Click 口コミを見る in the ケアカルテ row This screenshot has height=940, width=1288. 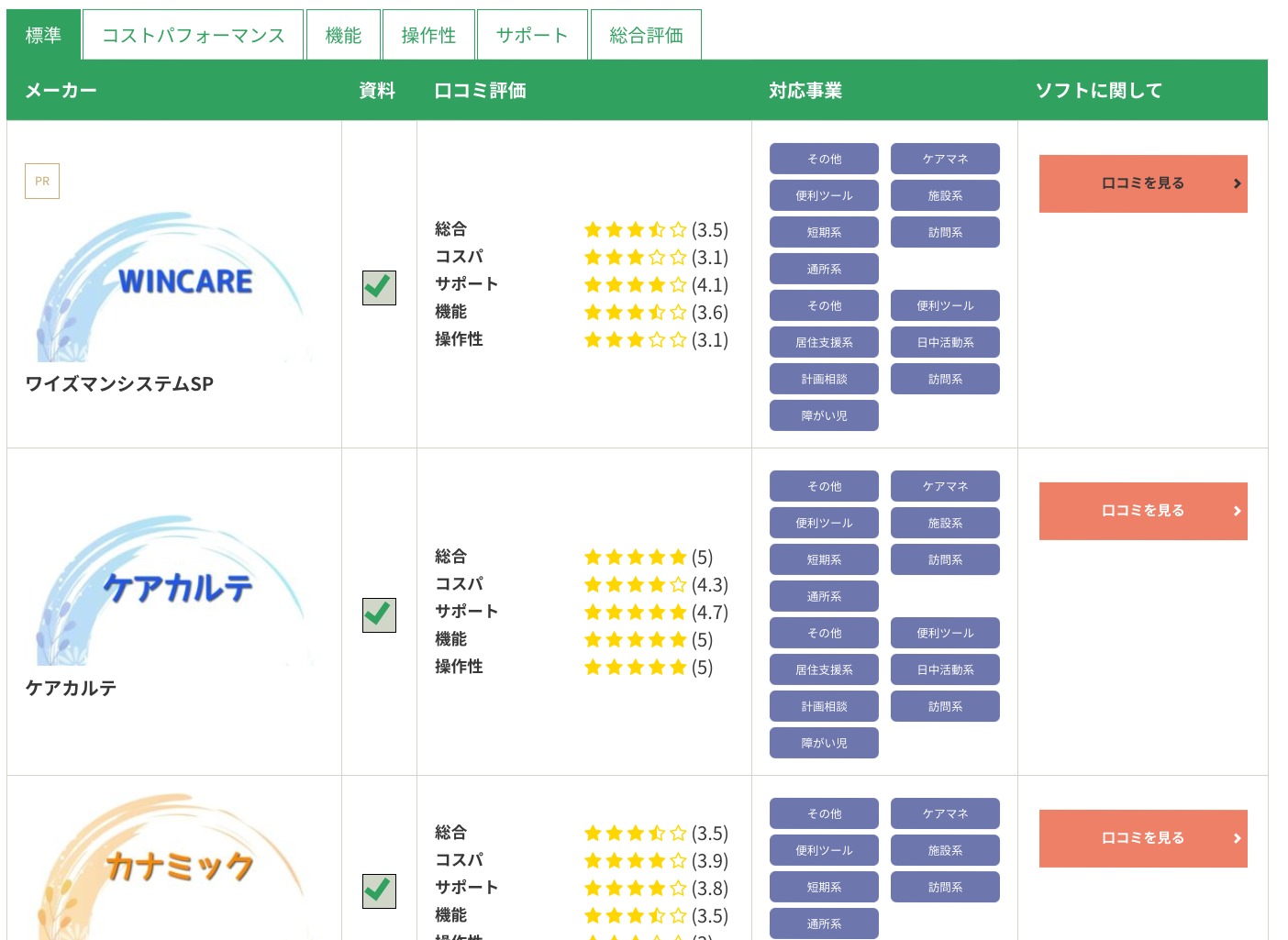point(1143,511)
